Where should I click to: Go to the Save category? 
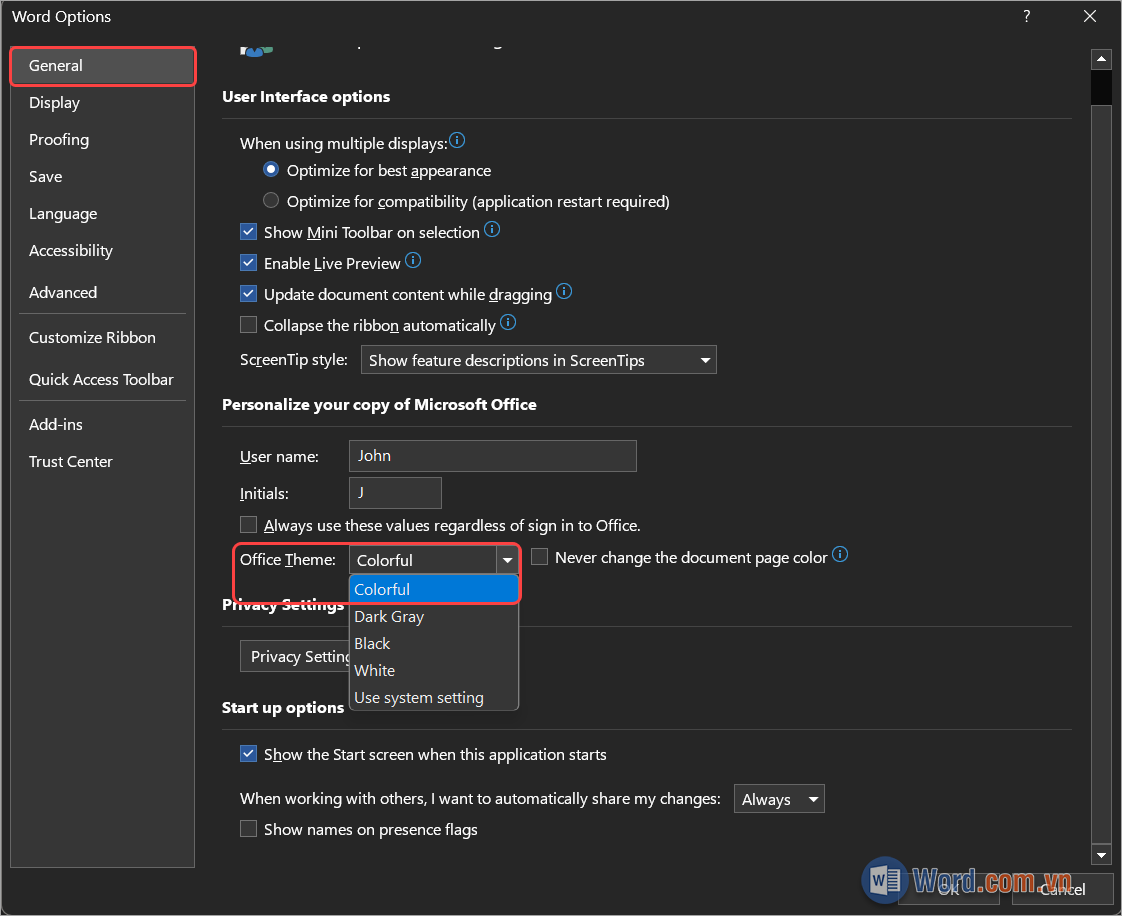[x=103, y=177]
